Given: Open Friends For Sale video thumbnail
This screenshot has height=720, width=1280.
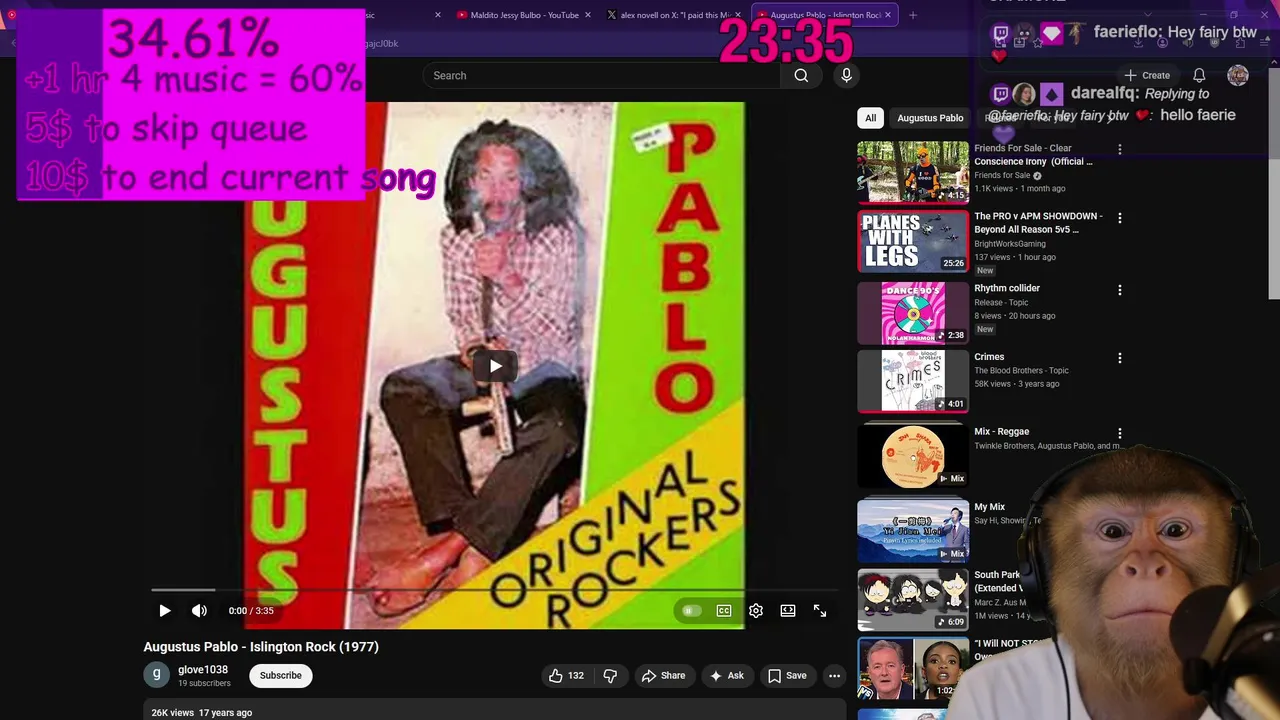Looking at the screenshot, I should pos(913,172).
